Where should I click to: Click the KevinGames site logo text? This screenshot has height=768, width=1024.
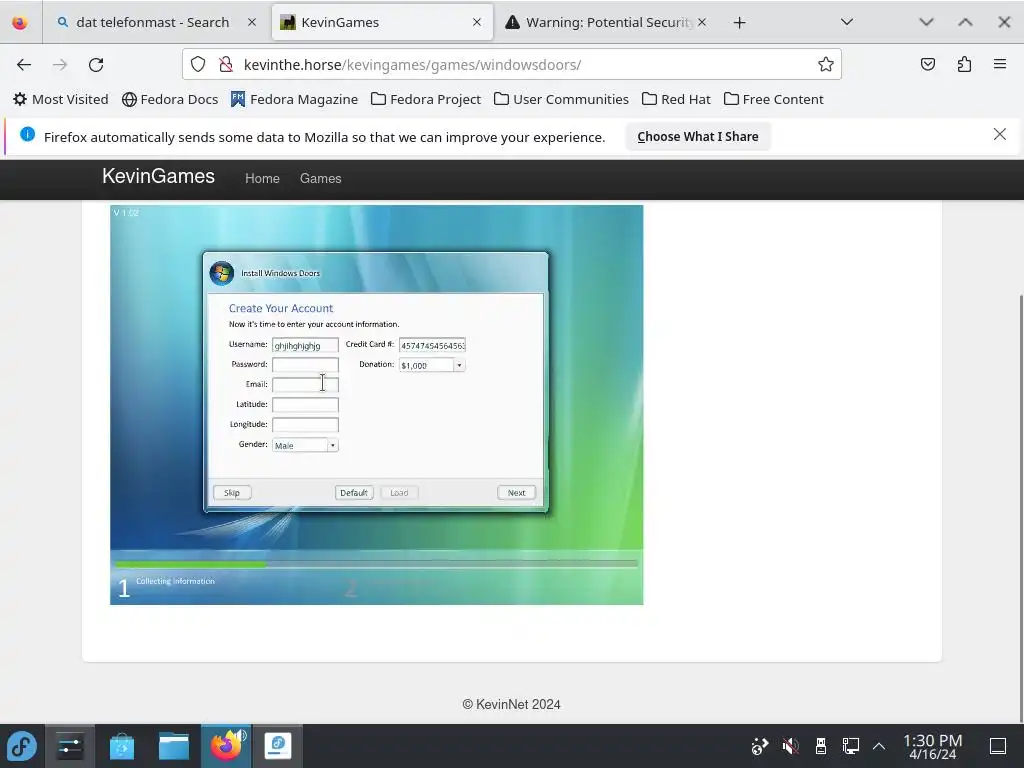click(x=158, y=176)
